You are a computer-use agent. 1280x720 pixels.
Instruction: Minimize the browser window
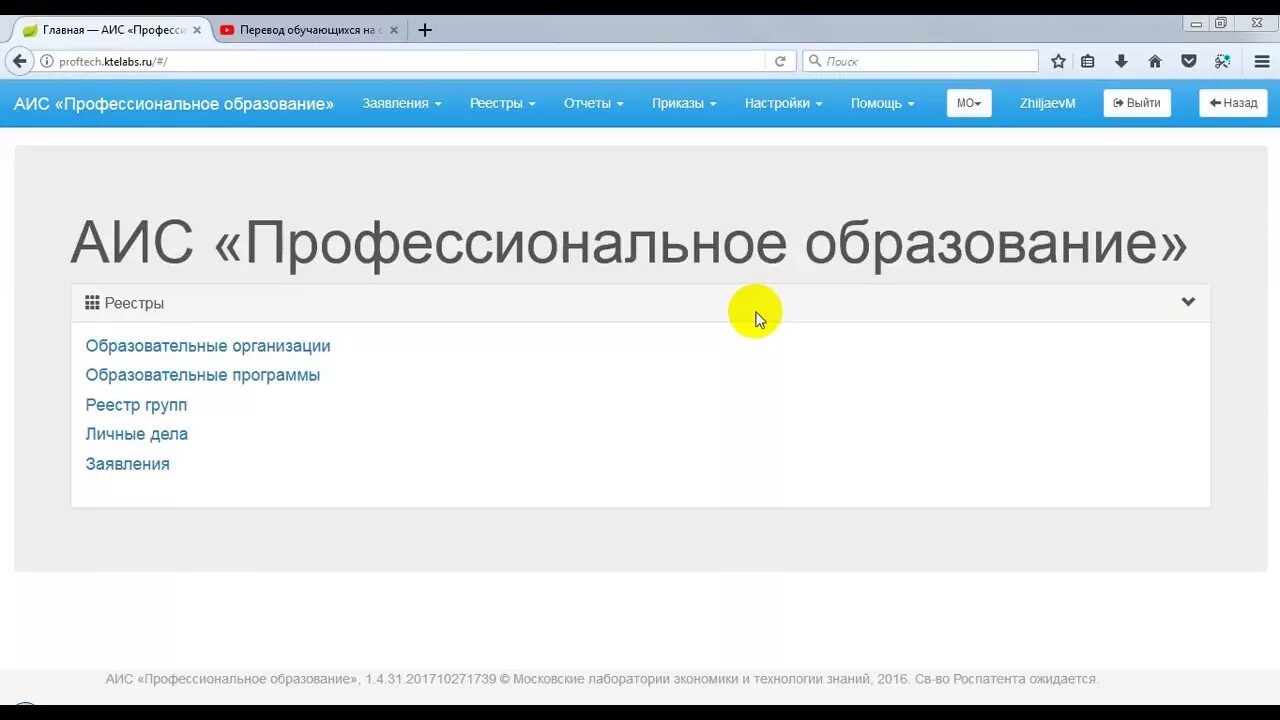pos(1196,23)
